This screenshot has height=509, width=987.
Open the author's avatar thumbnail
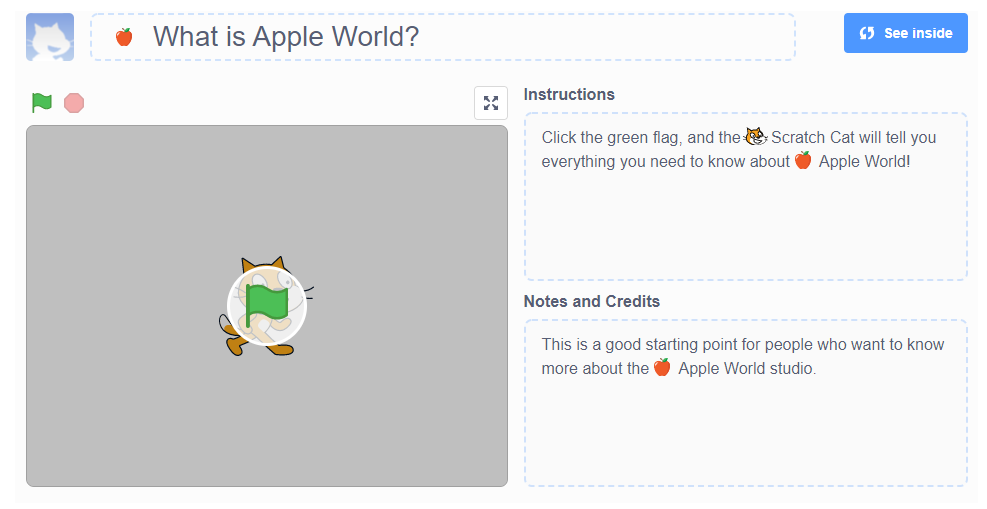pyautogui.click(x=50, y=37)
